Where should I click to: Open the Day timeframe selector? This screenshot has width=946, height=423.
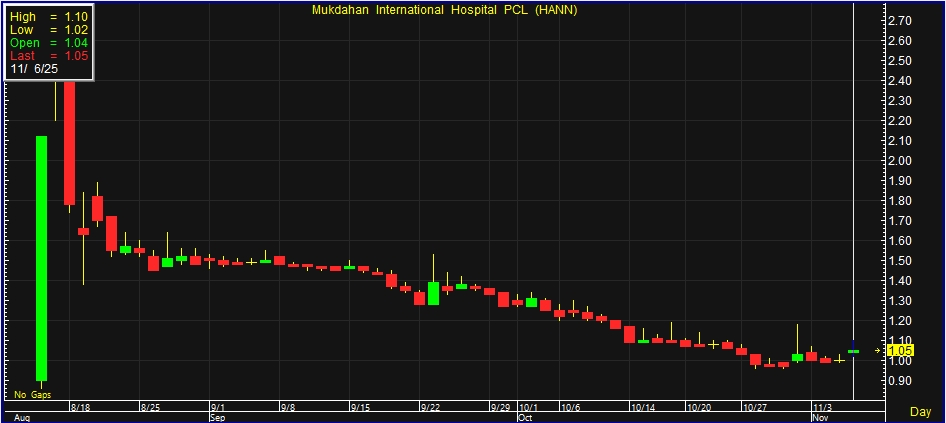click(x=920, y=412)
